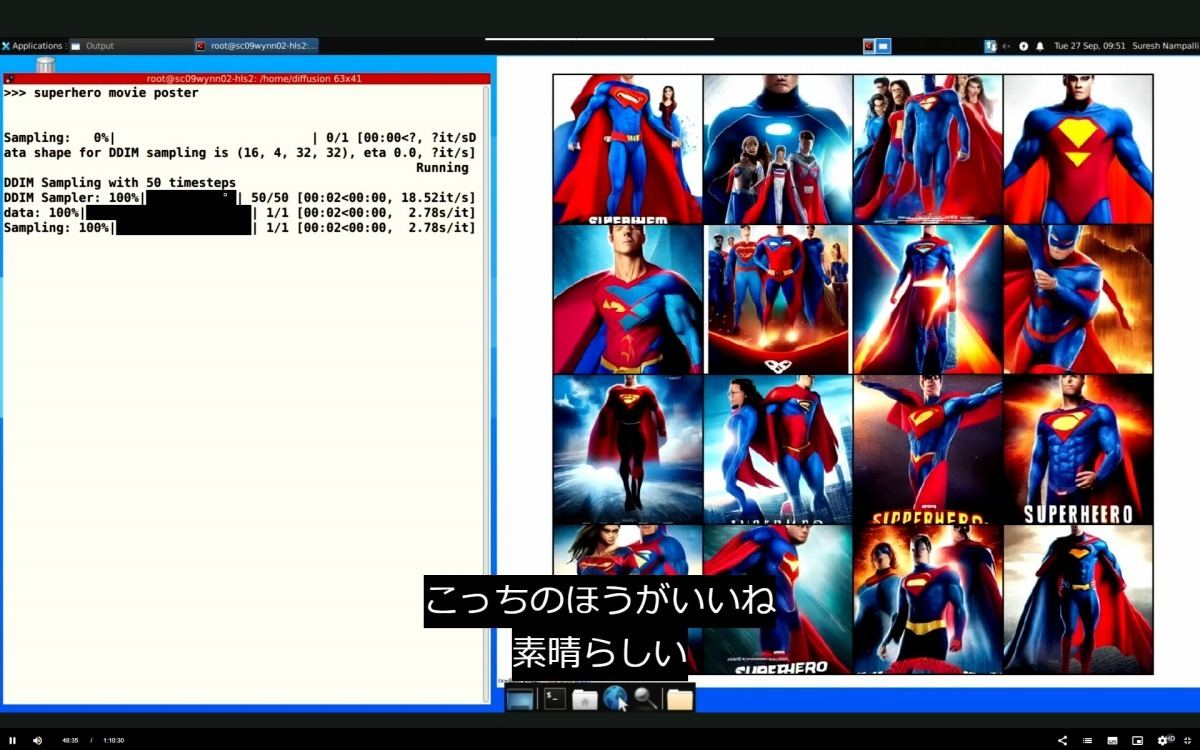The height and width of the screenshot is (750, 1200).
Task: Click the power manager icon in top panel
Action: pos(1024,46)
